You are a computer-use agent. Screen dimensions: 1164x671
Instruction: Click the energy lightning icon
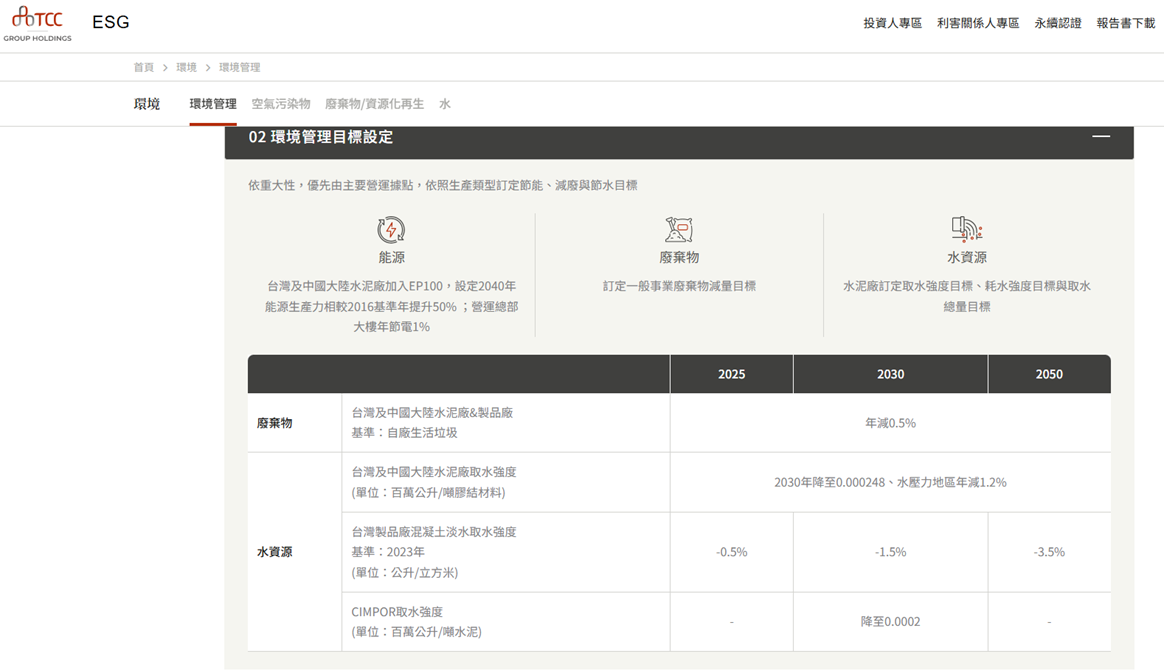[x=391, y=230]
